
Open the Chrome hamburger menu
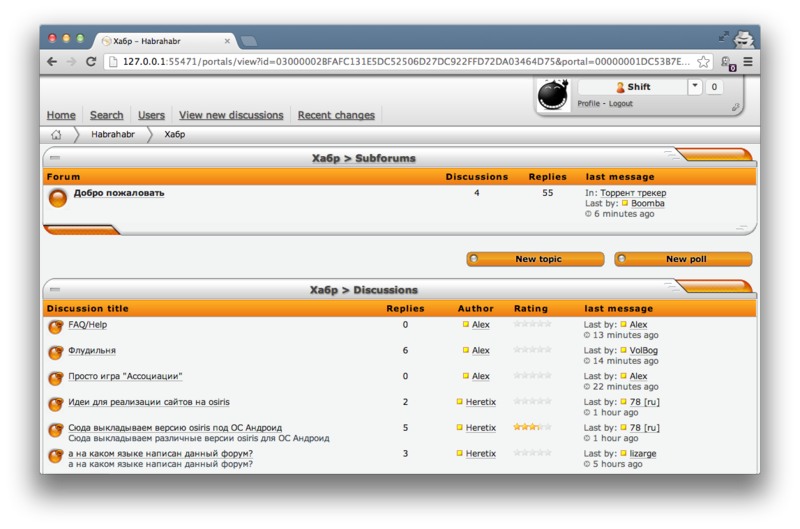click(x=747, y=62)
